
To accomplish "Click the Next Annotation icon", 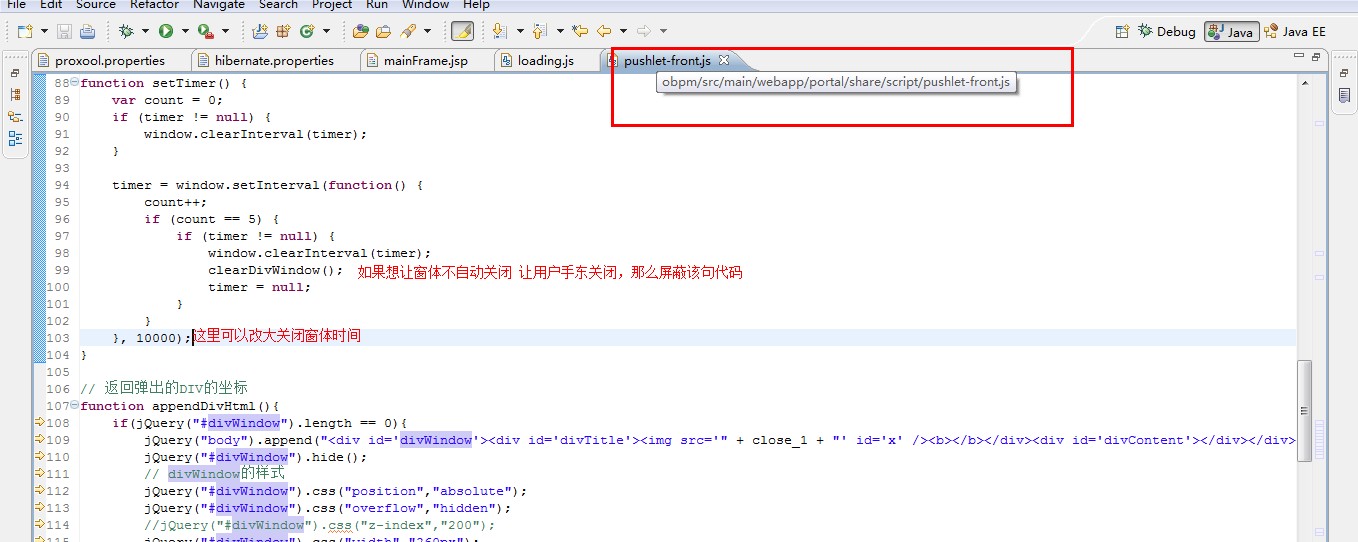I will point(500,32).
